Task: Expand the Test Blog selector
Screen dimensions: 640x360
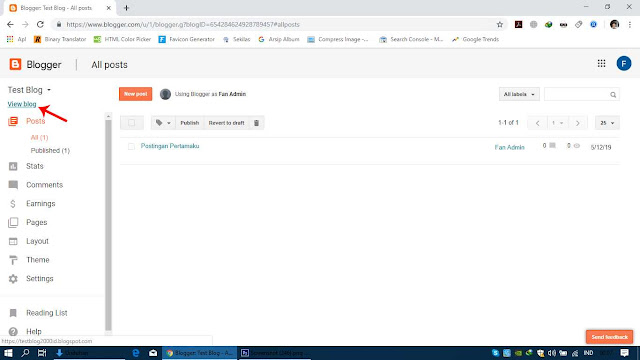Action: coord(29,90)
